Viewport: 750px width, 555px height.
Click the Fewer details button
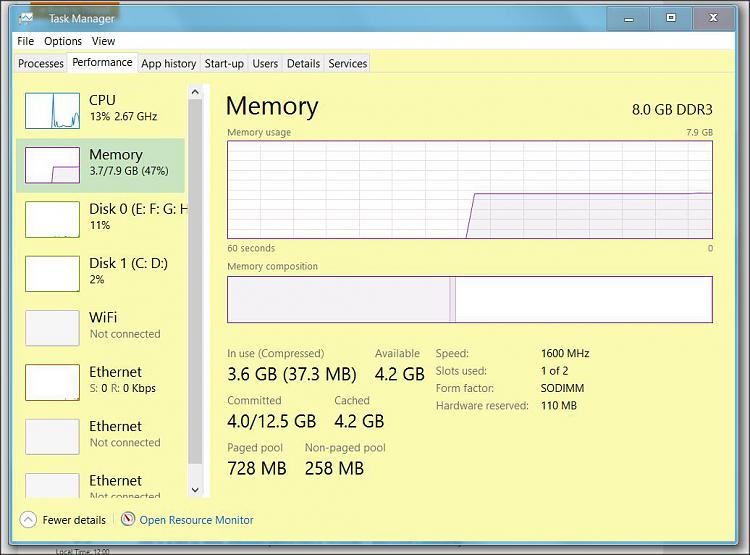click(x=63, y=520)
